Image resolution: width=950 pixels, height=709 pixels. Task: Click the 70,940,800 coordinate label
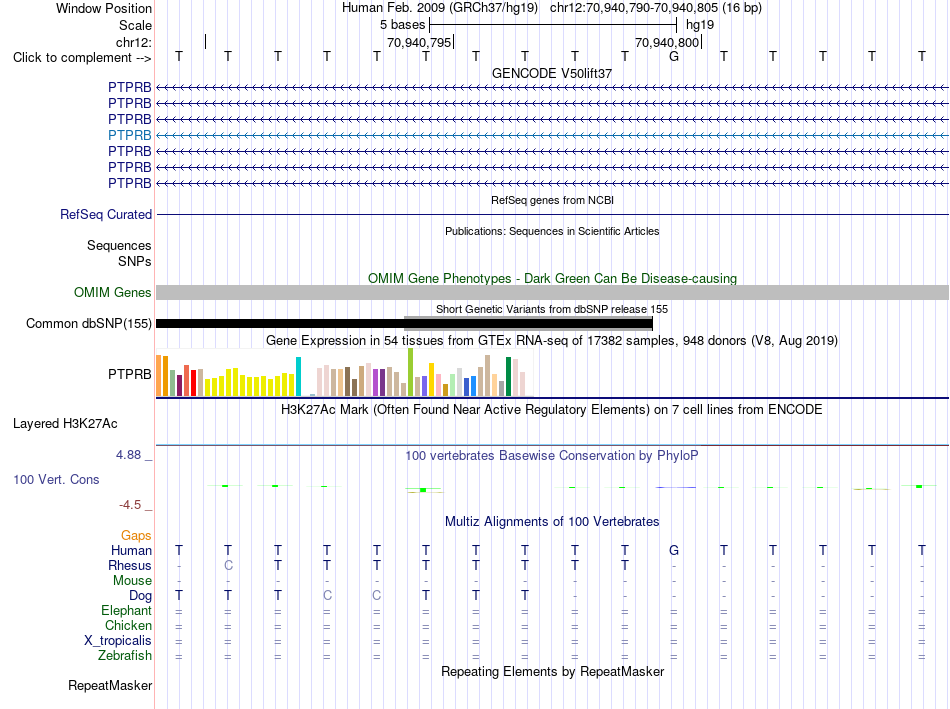[x=667, y=42]
